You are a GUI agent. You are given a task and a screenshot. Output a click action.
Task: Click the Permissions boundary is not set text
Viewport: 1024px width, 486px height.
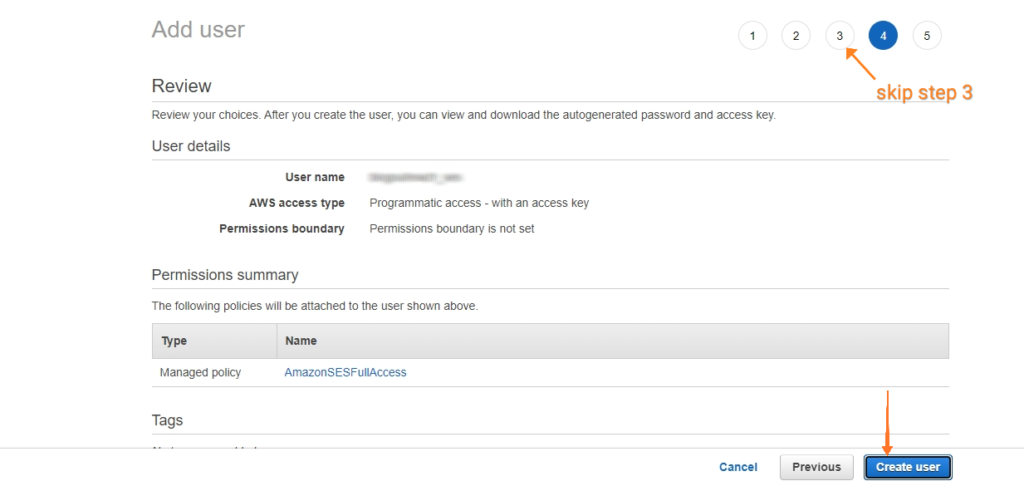point(452,229)
